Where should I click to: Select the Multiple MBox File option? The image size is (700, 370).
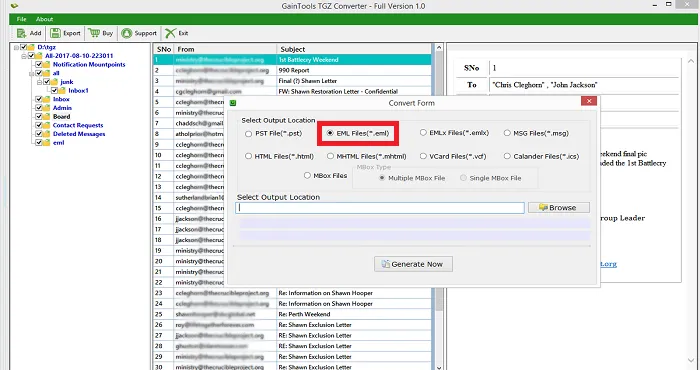[382, 178]
